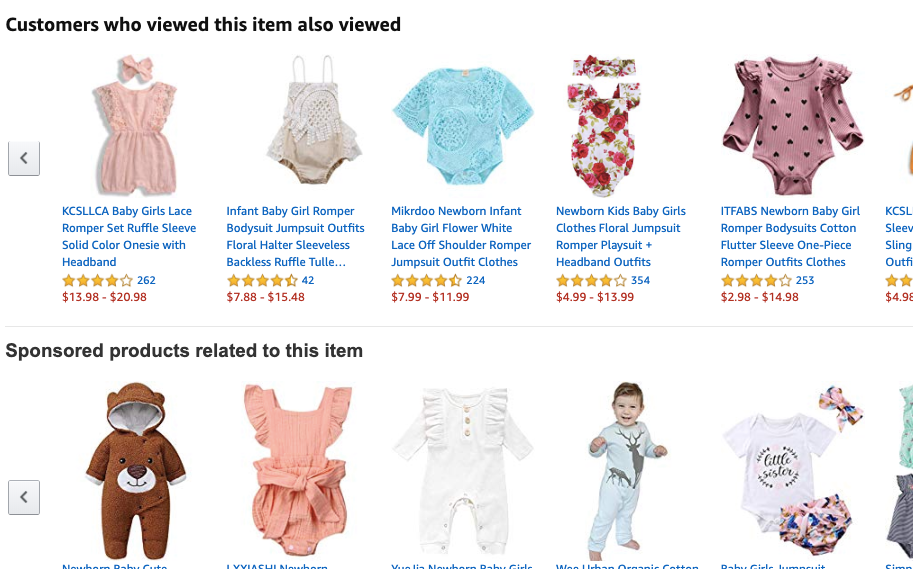913x569 pixels.
Task: Click star rating of ITFABS romper bodysuit
Action: pyautogui.click(x=756, y=280)
